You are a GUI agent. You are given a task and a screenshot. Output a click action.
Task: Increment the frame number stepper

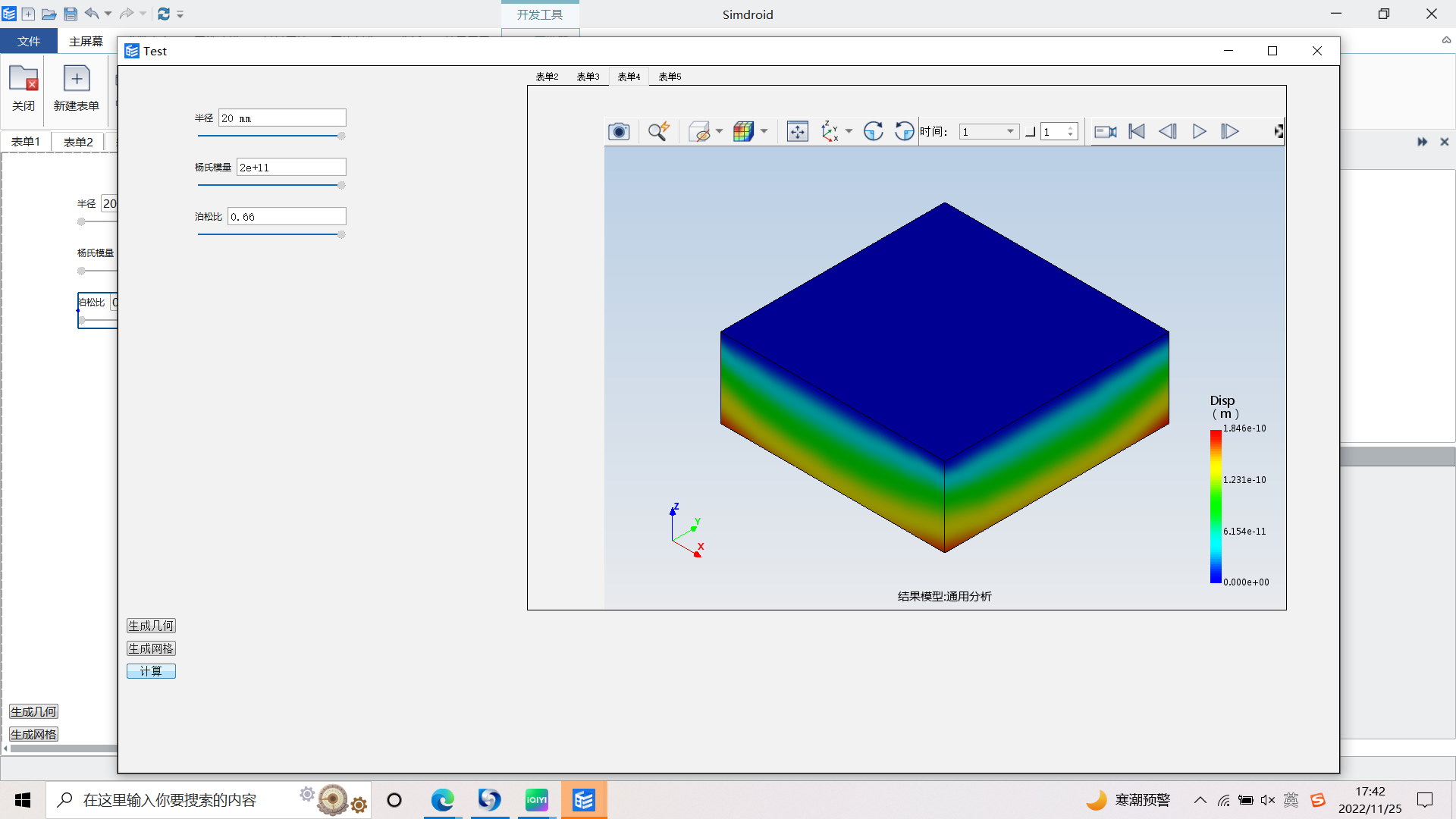pyautogui.click(x=1070, y=128)
